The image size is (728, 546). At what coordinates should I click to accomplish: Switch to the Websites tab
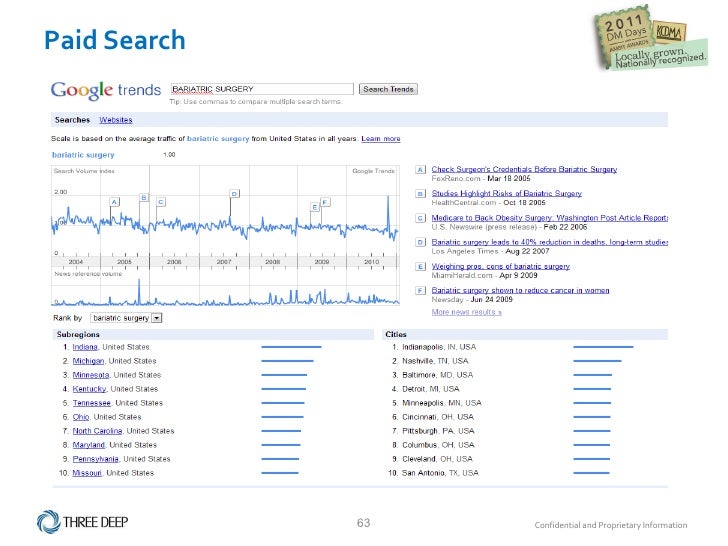click(116, 120)
